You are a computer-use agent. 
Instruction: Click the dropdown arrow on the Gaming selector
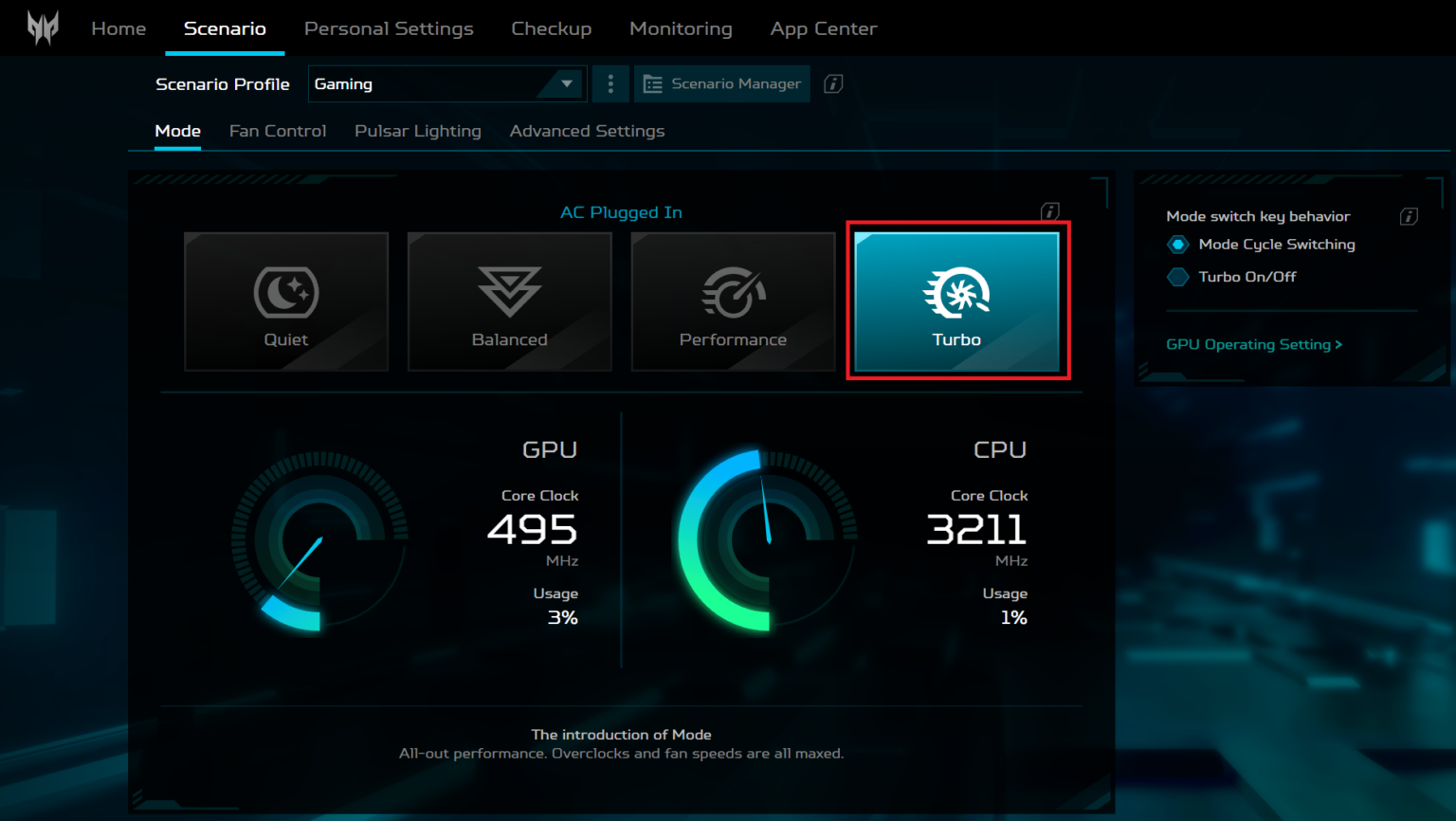coord(566,83)
